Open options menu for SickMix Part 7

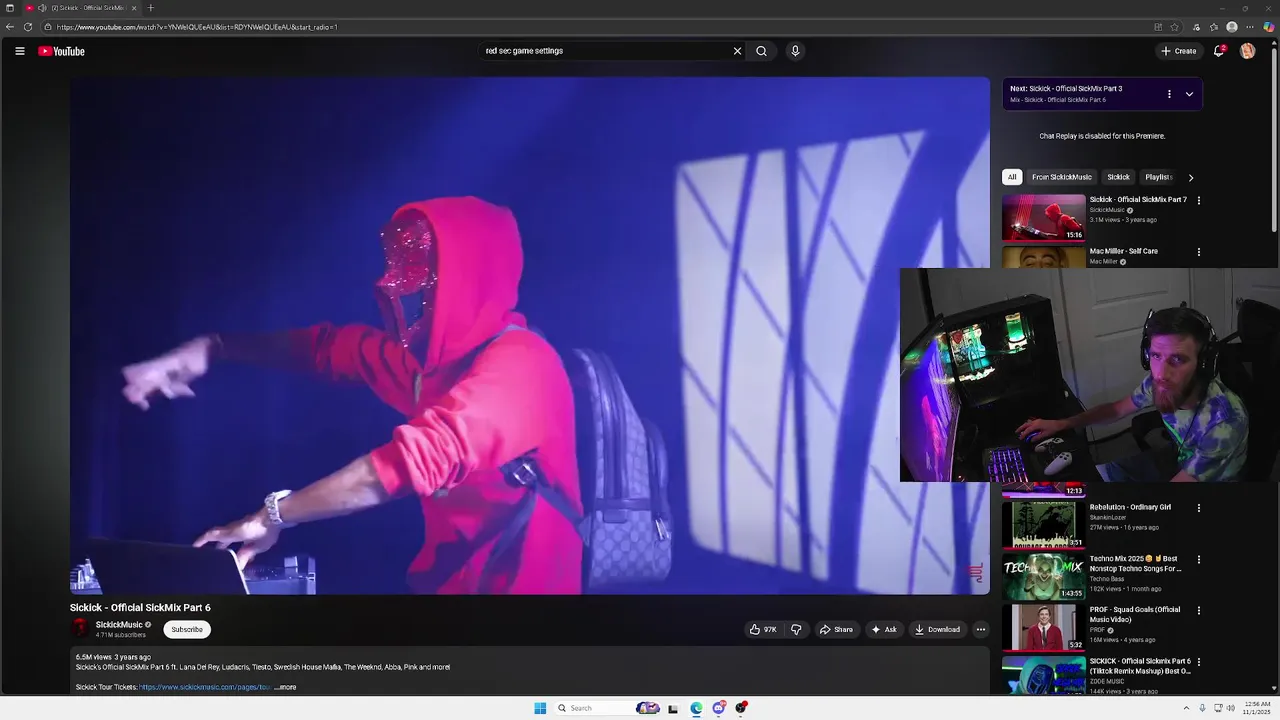[1199, 200]
